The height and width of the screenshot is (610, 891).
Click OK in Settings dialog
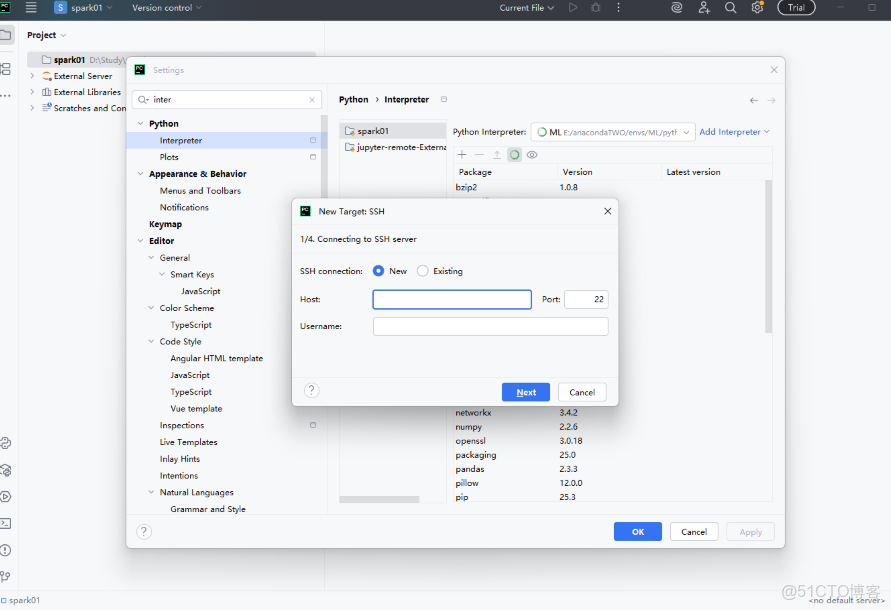tap(638, 532)
